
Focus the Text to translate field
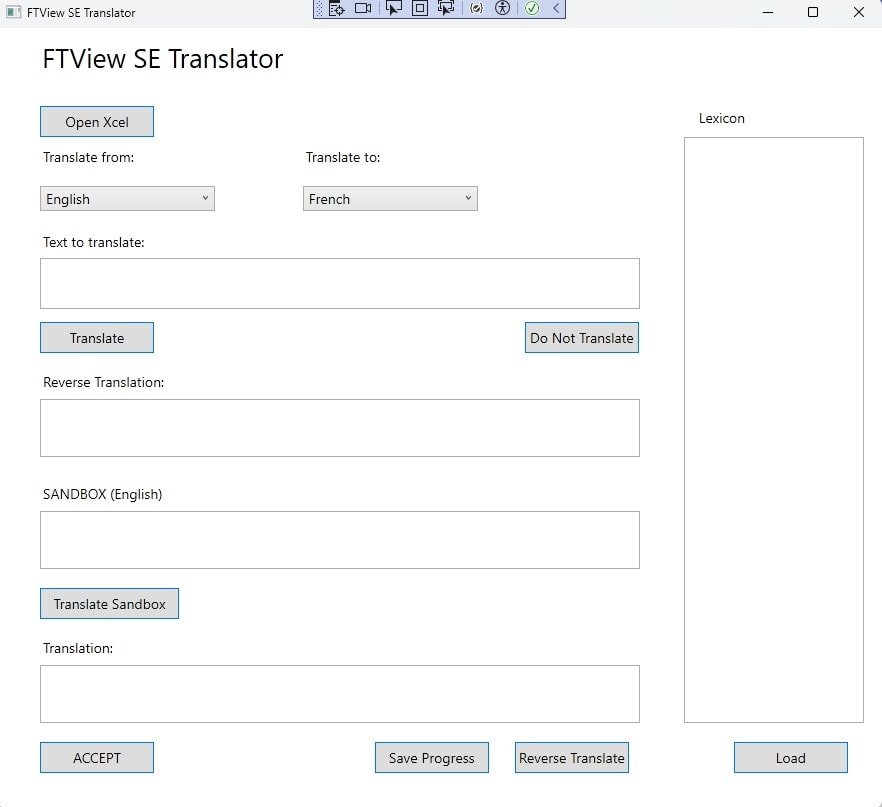pos(340,283)
